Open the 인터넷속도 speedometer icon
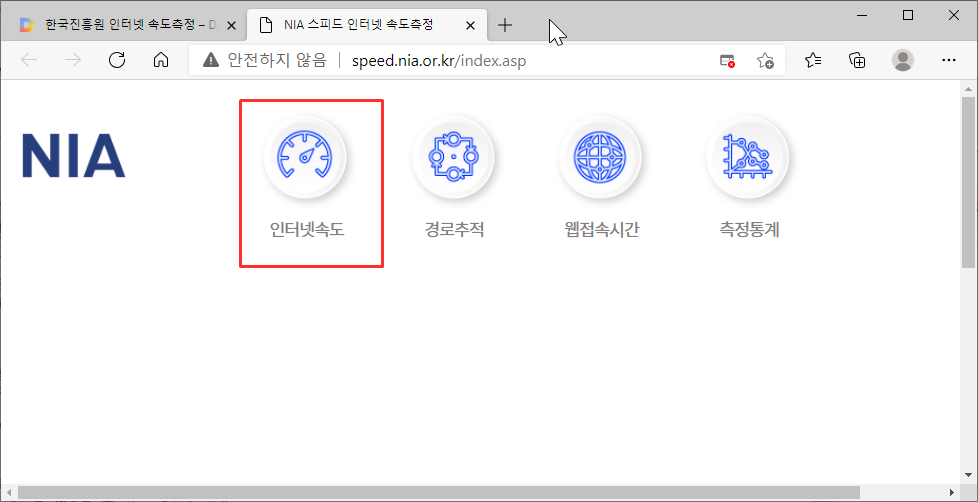Screen dimensions: 978x502 coord(305,156)
